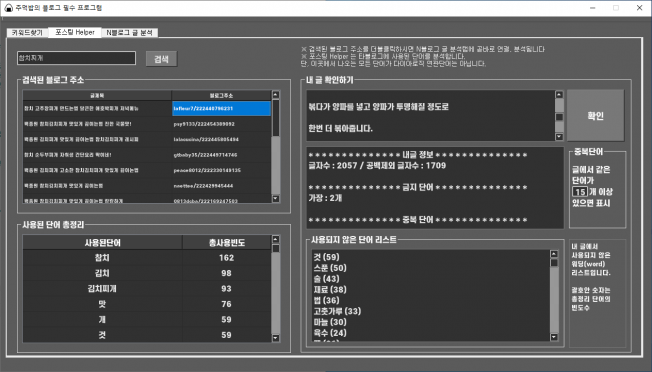
Task: Click the 글제목 column header
Action: (x=97, y=96)
